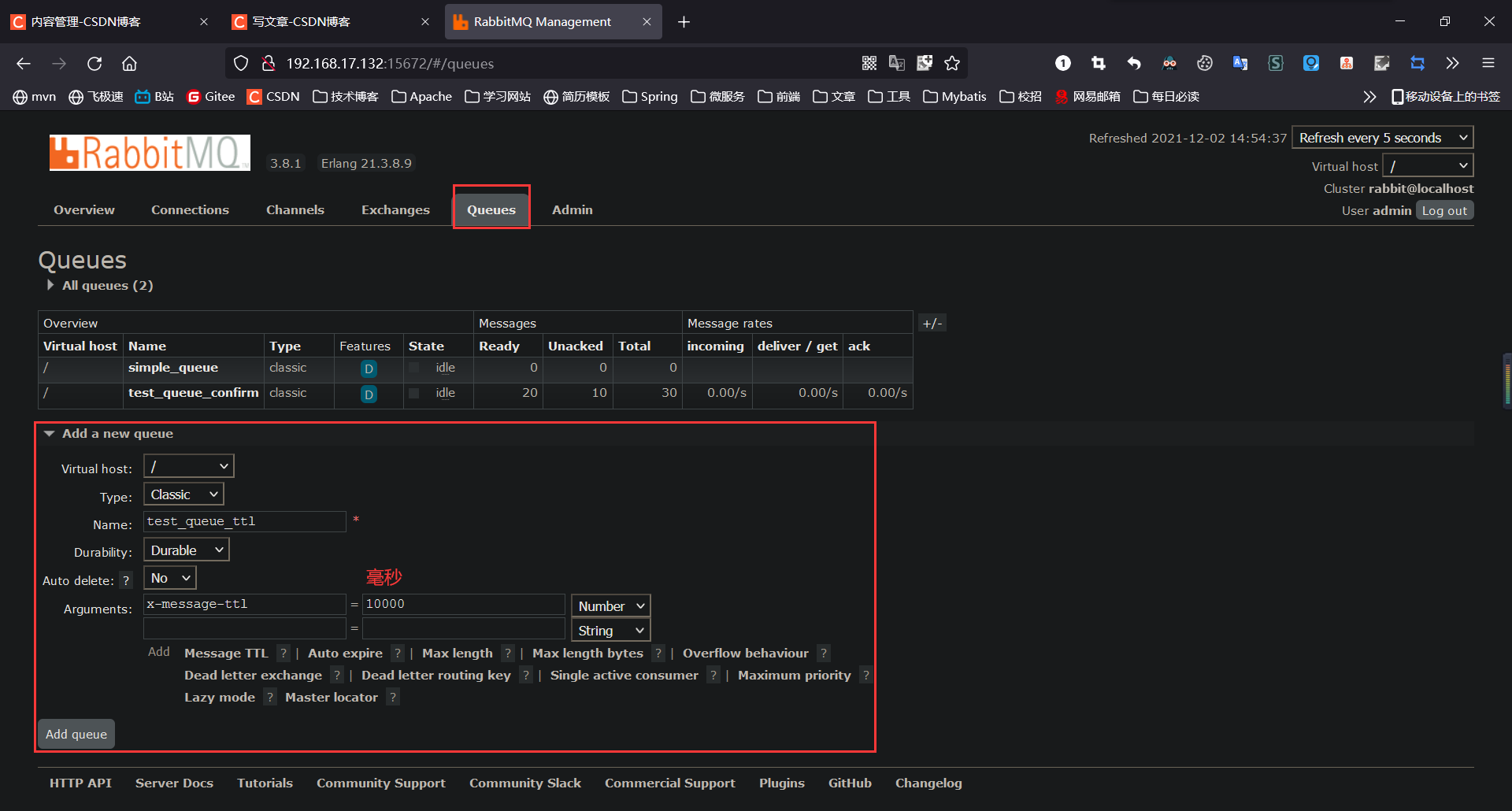1512x811 pixels.
Task: Add Max length argument
Action: (458, 653)
